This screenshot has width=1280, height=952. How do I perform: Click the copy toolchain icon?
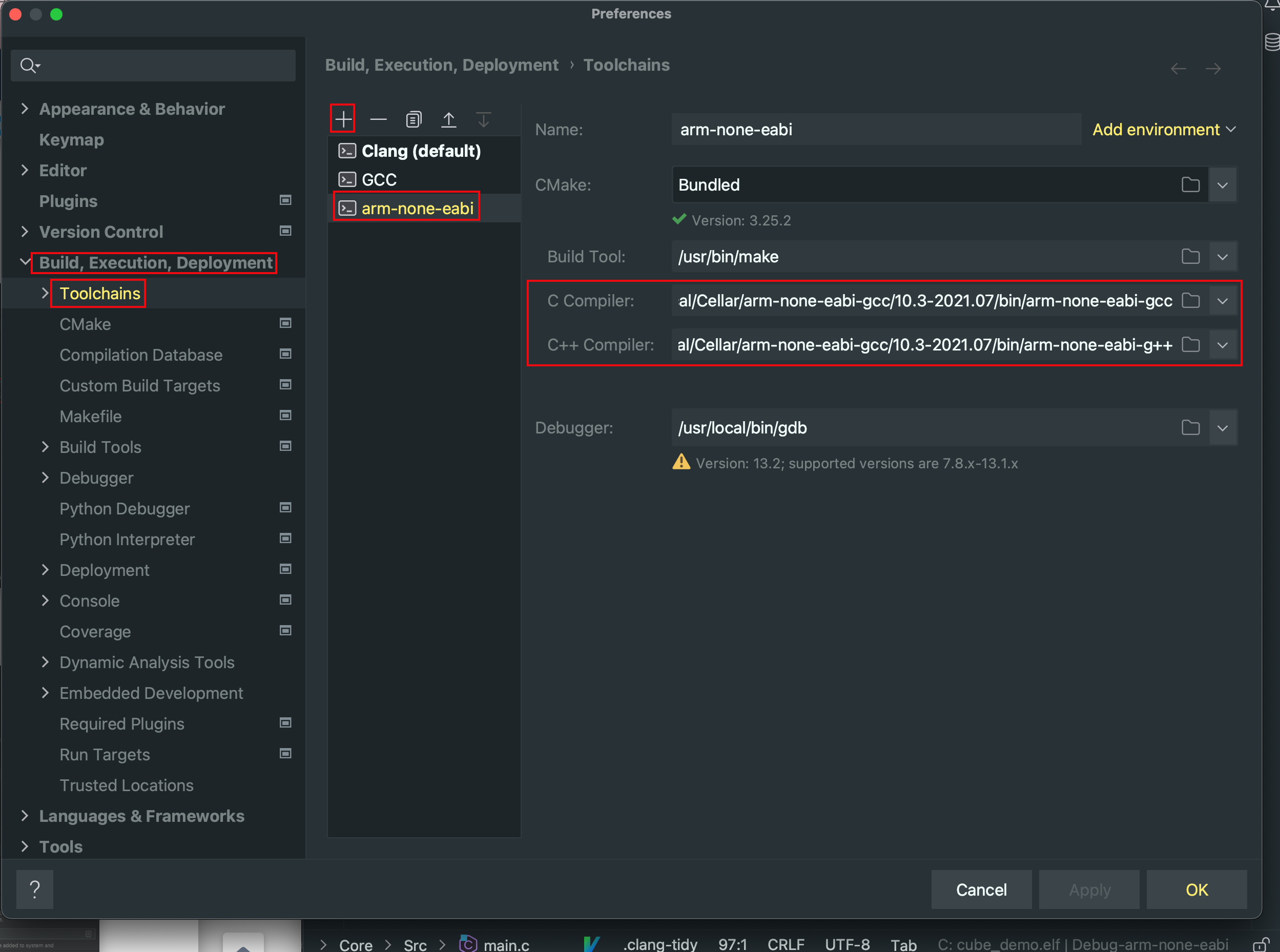(x=413, y=119)
